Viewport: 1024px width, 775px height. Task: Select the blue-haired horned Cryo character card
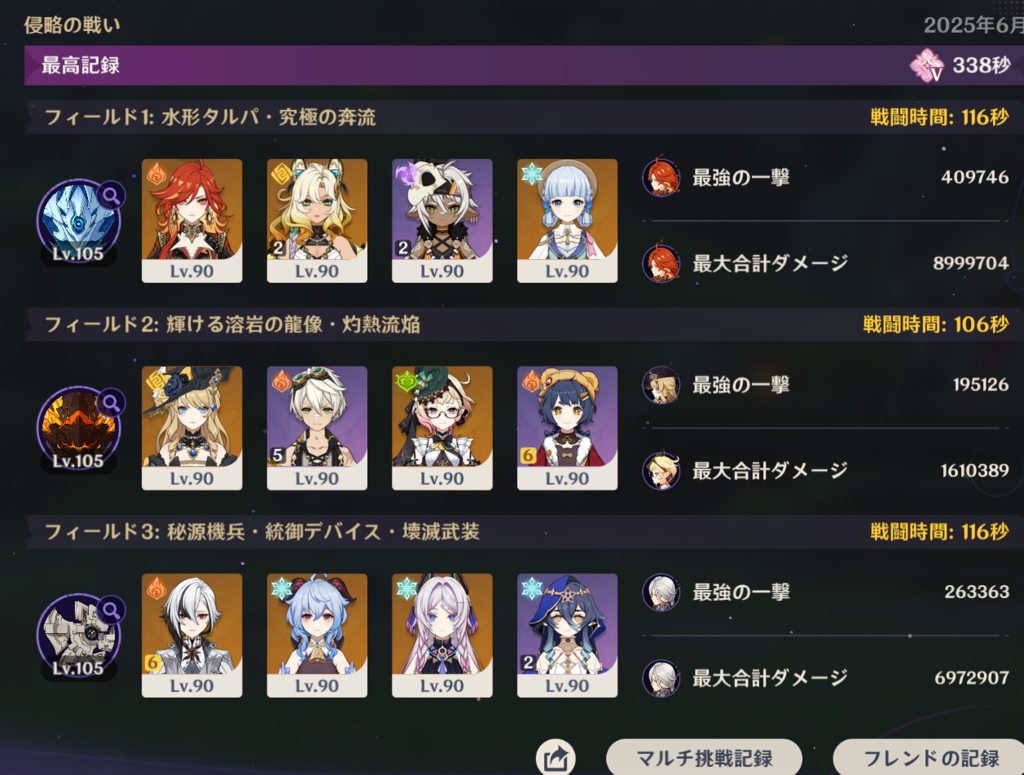(317, 635)
